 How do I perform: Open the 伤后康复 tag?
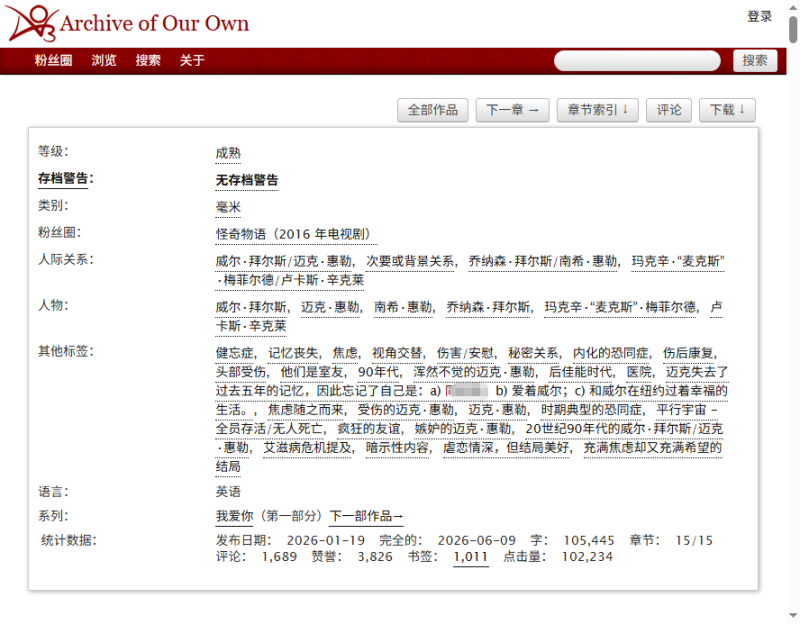[x=688, y=353]
